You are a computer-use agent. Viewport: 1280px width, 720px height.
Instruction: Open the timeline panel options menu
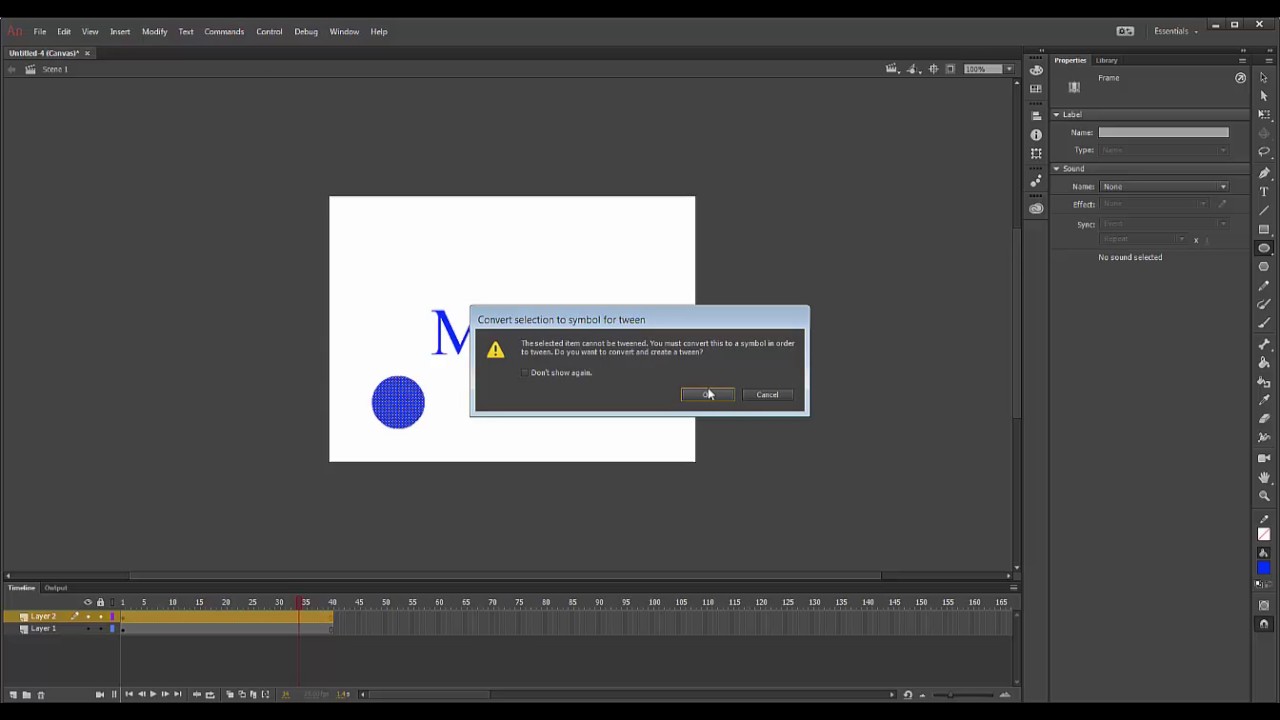1013,588
